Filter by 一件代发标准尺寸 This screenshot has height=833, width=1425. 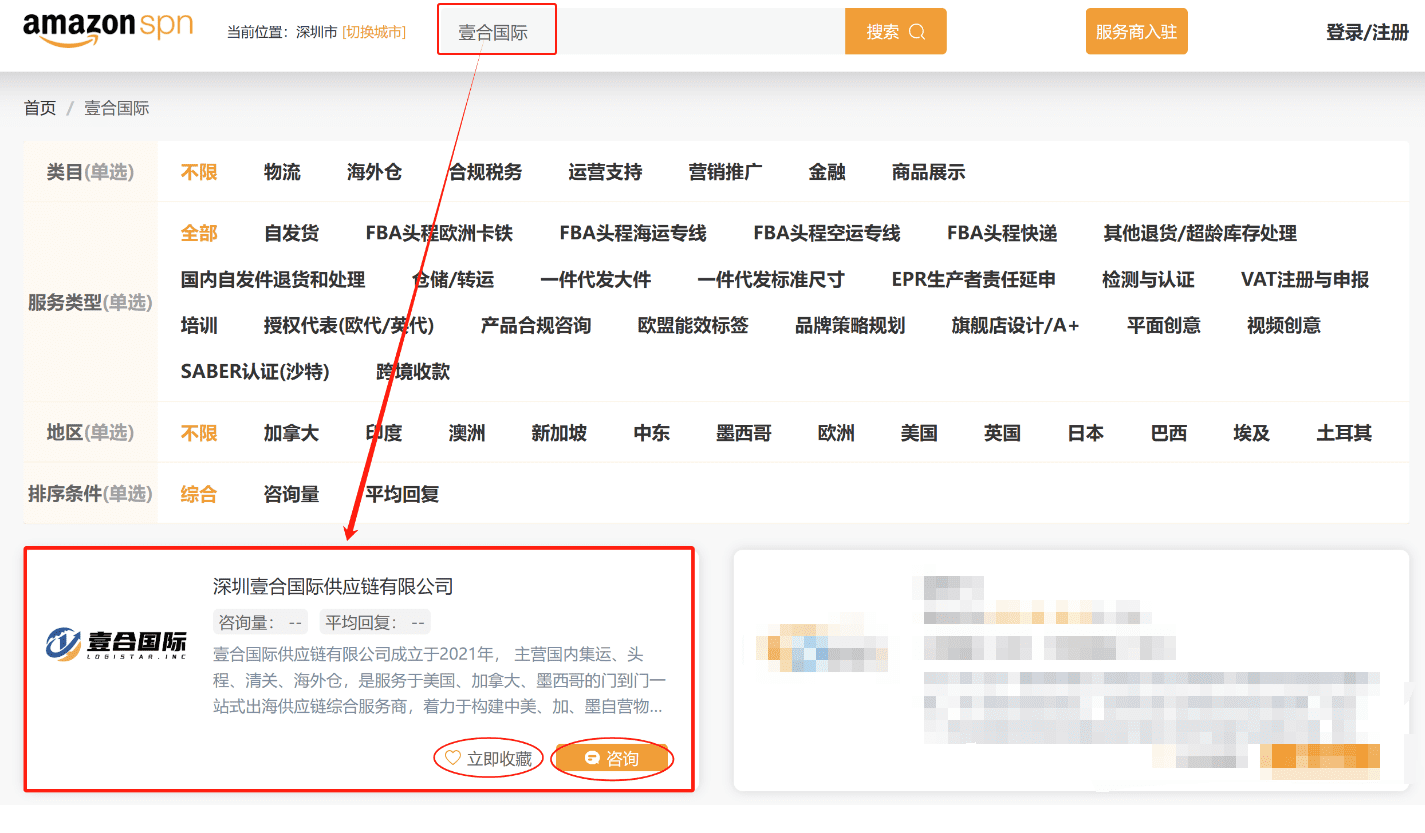coord(771,279)
